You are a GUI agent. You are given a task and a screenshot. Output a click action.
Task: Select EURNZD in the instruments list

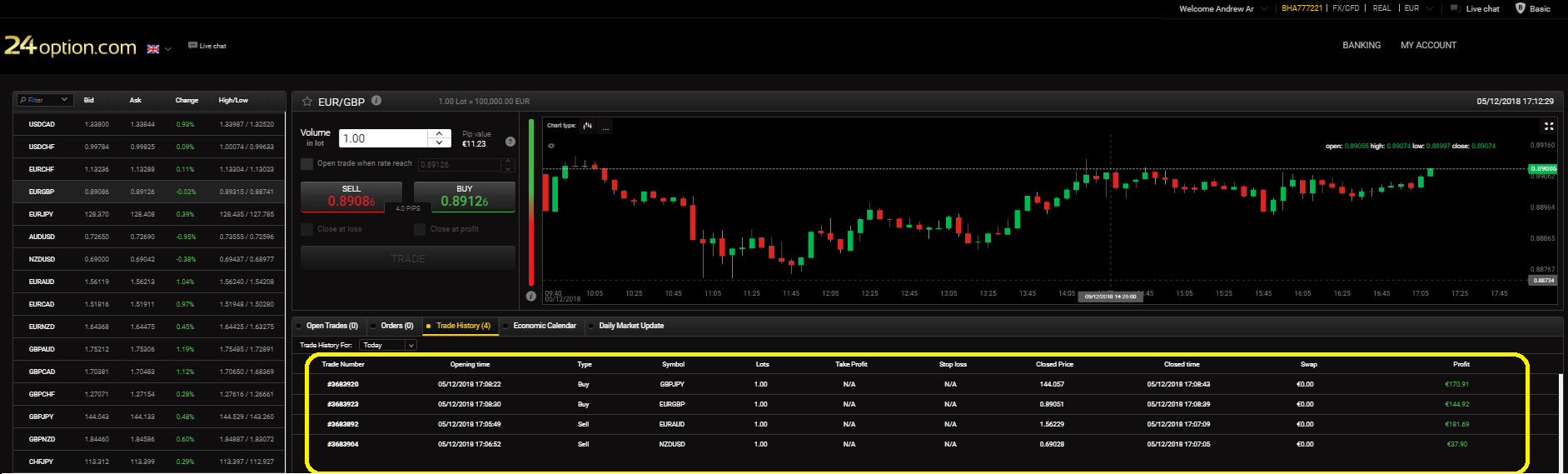click(150, 327)
